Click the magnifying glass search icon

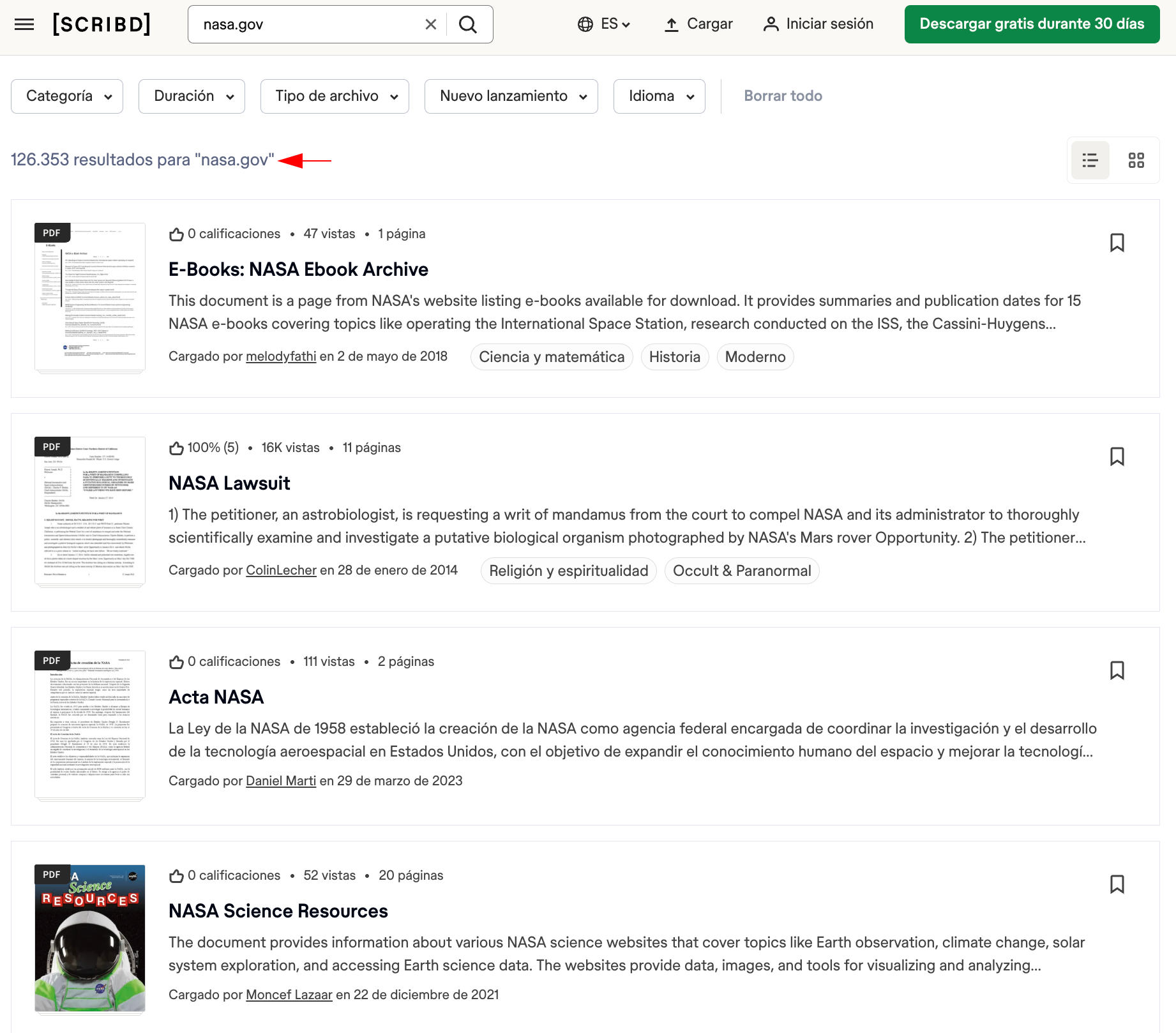(468, 24)
